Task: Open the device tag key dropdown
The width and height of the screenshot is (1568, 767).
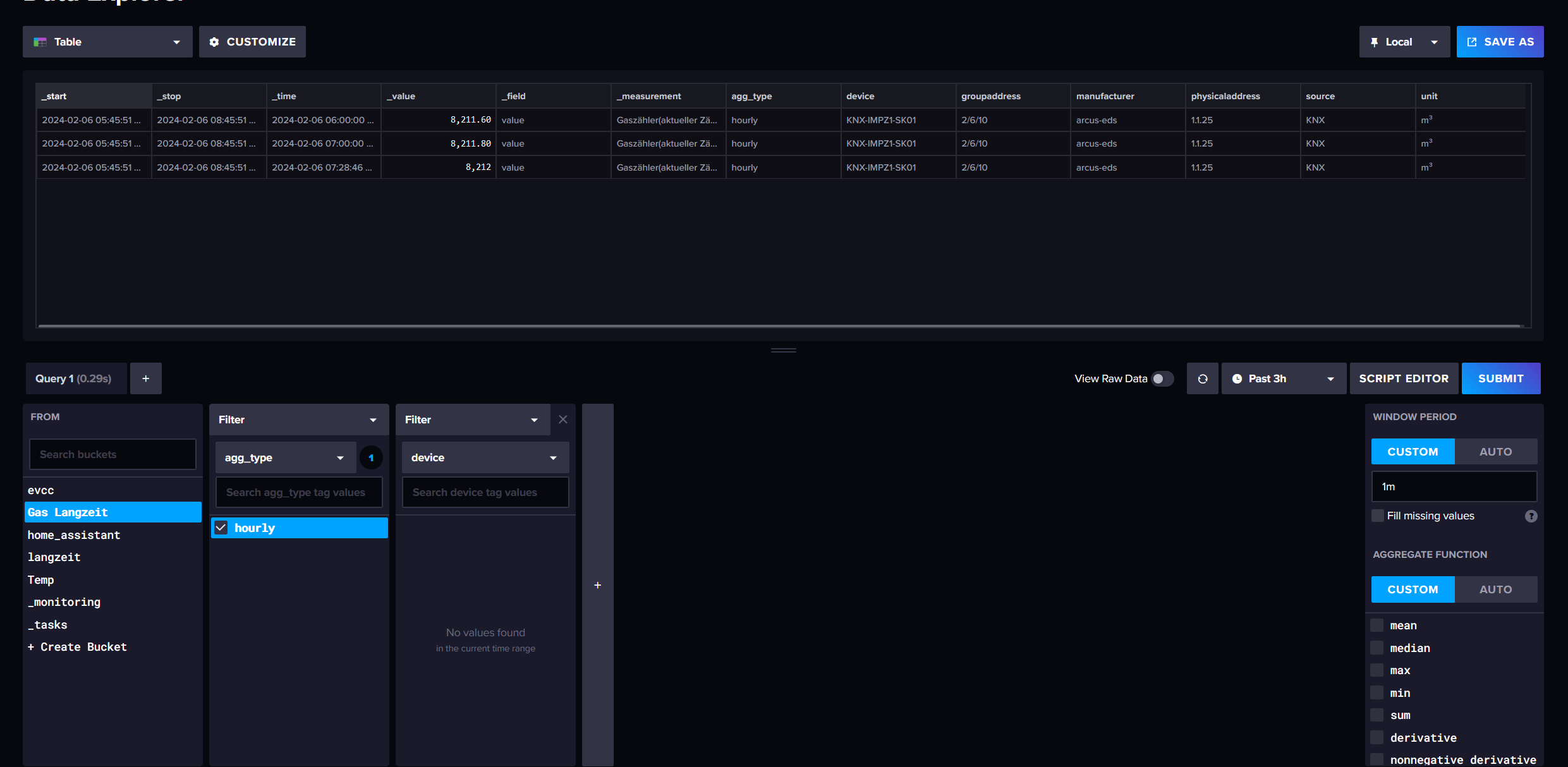Action: coord(485,457)
